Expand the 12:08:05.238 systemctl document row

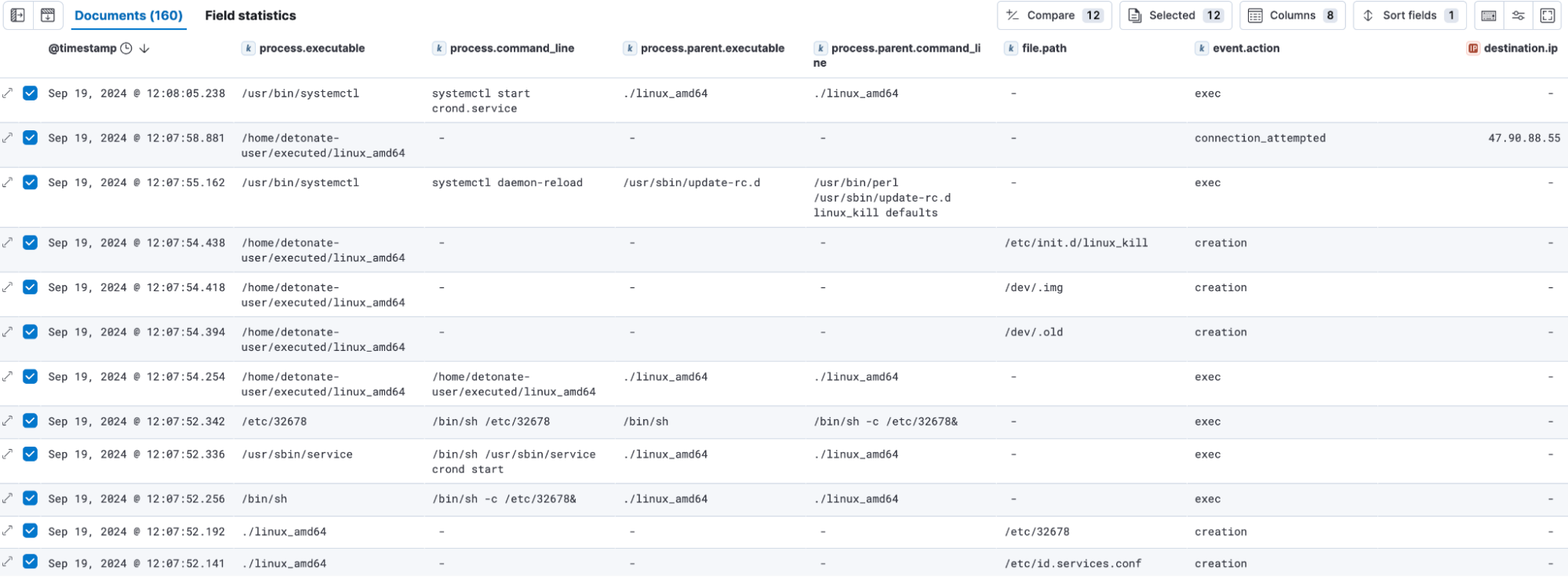[8, 93]
